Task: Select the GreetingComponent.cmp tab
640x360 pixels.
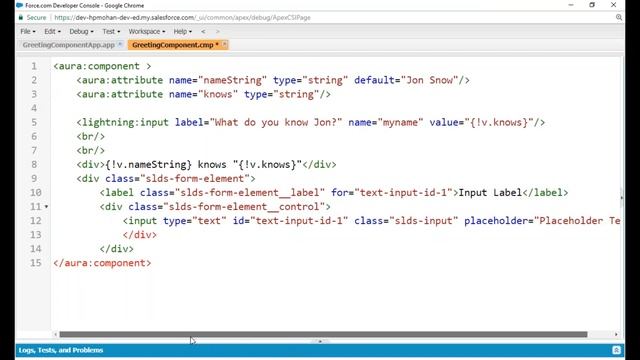Action: click(x=173, y=45)
